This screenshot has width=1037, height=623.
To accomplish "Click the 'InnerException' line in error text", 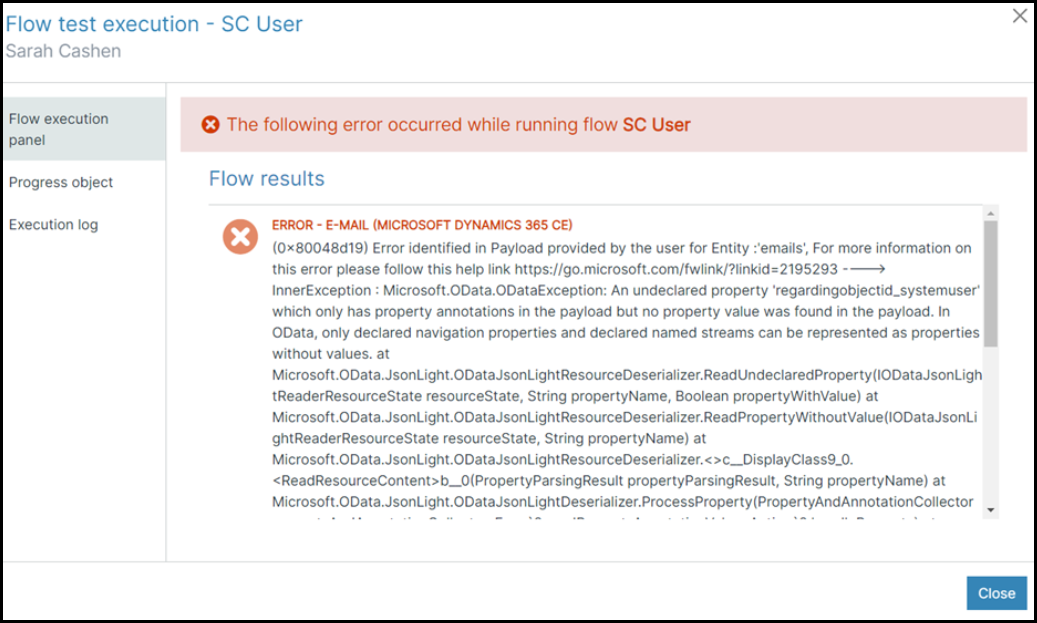I will [x=626, y=290].
